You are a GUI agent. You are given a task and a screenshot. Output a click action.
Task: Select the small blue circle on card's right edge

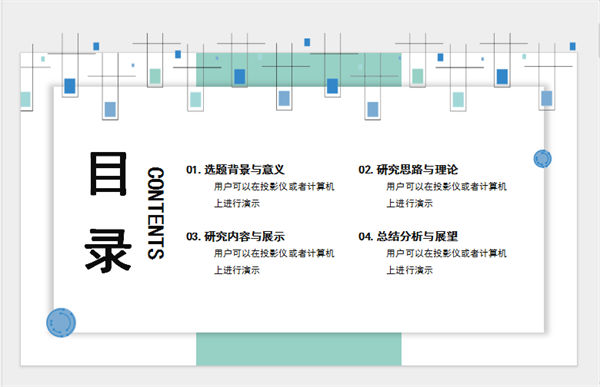tap(542, 158)
